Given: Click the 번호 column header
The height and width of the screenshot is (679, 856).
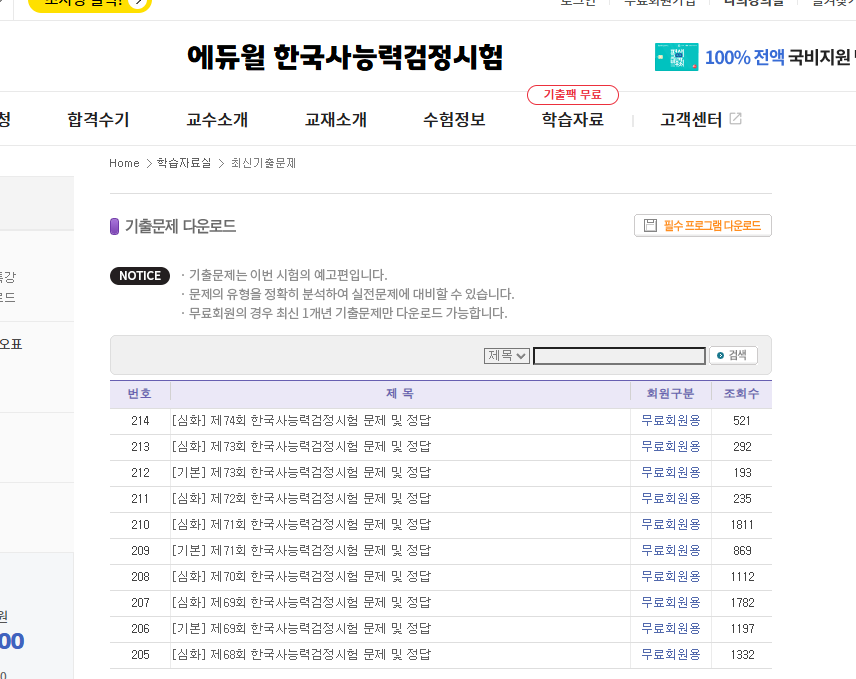Looking at the screenshot, I should 140,394.
